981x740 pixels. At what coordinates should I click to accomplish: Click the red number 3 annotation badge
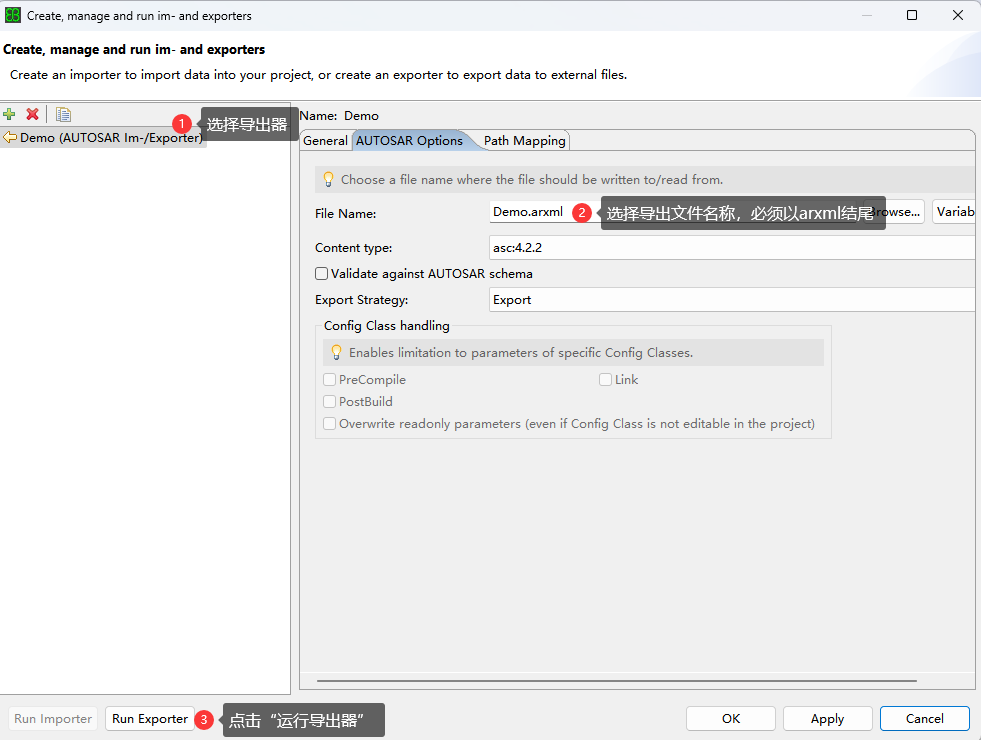point(204,719)
